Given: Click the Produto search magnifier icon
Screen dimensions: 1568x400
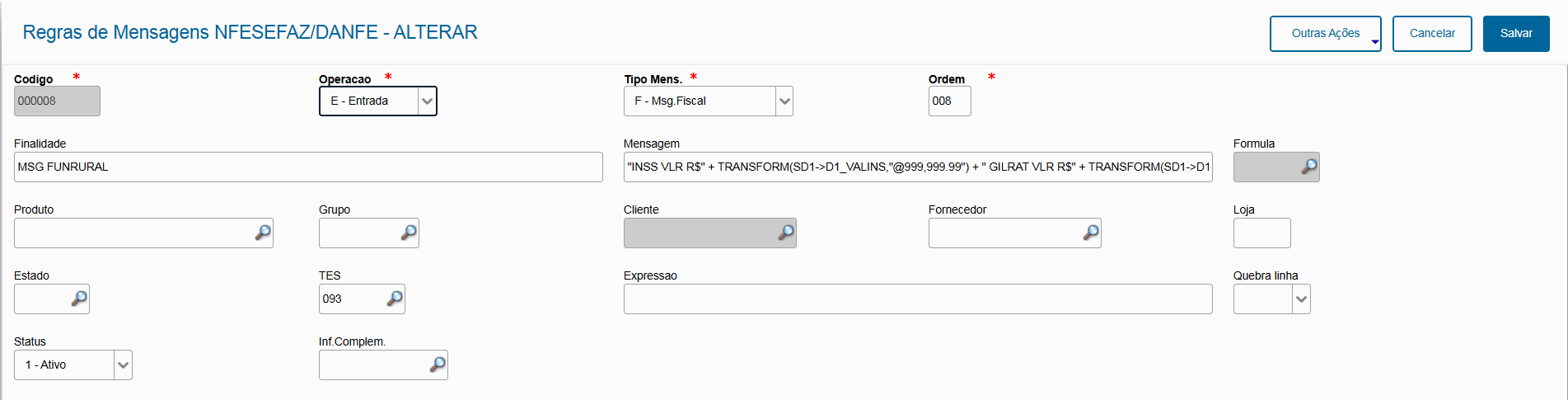Looking at the screenshot, I should pos(263,233).
